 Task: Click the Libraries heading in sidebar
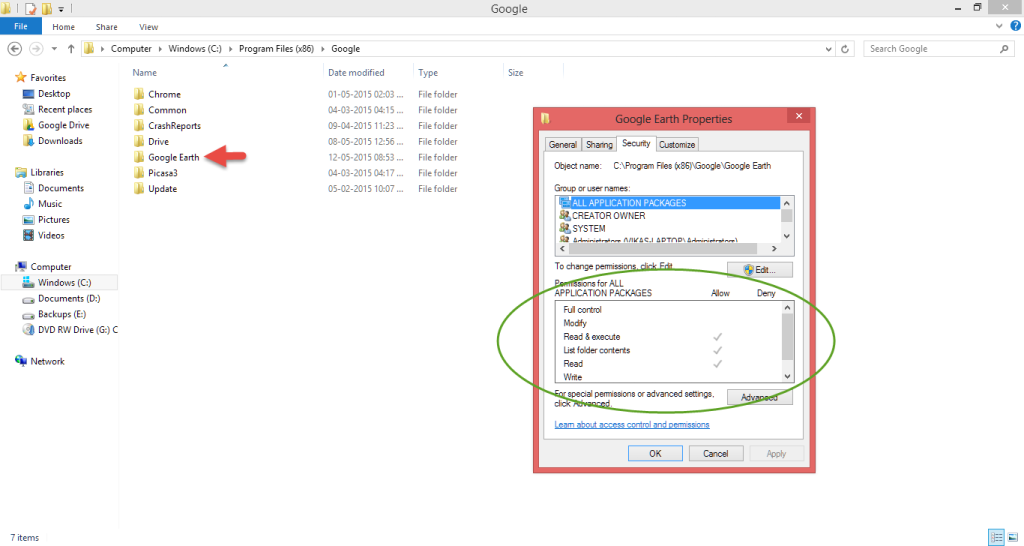[47, 172]
